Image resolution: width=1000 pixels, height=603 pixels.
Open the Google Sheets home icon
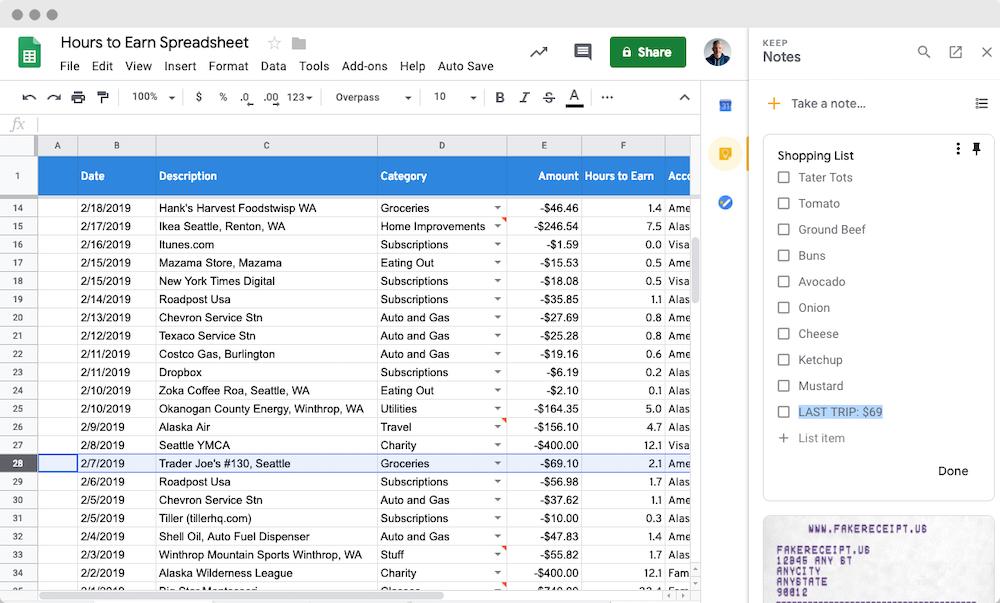(x=29, y=52)
